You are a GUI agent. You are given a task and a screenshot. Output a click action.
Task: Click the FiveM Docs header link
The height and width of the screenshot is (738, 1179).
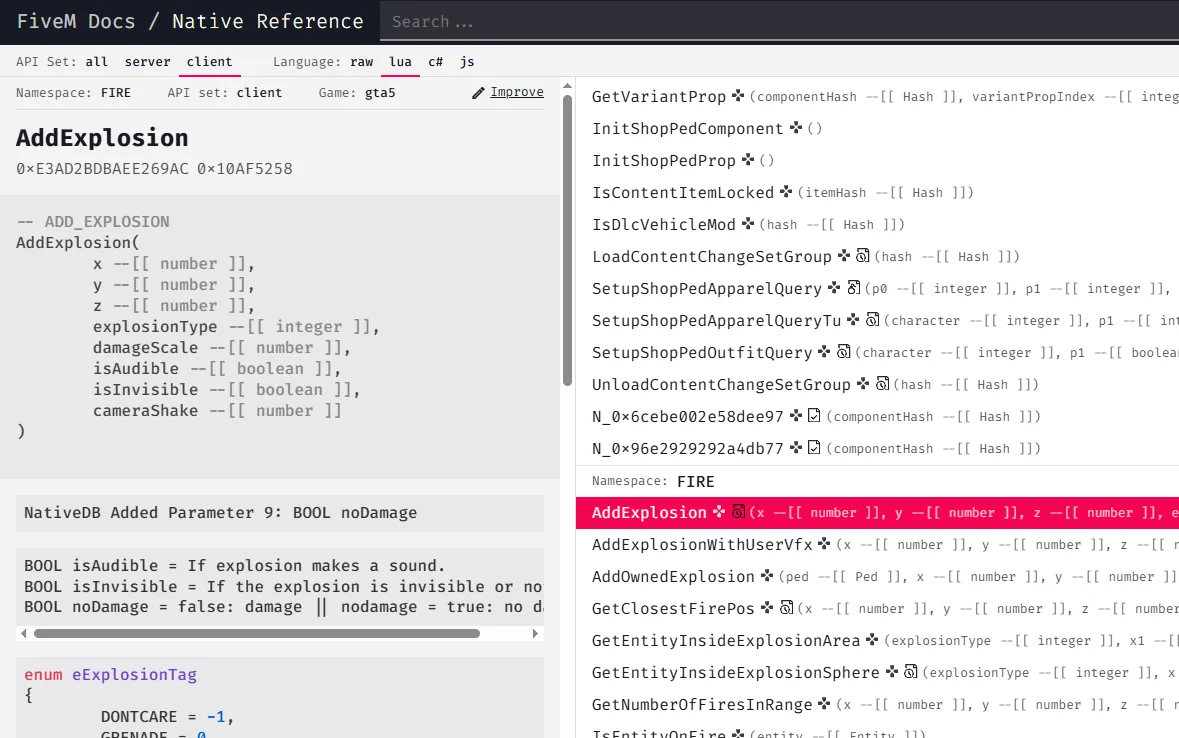(x=77, y=21)
